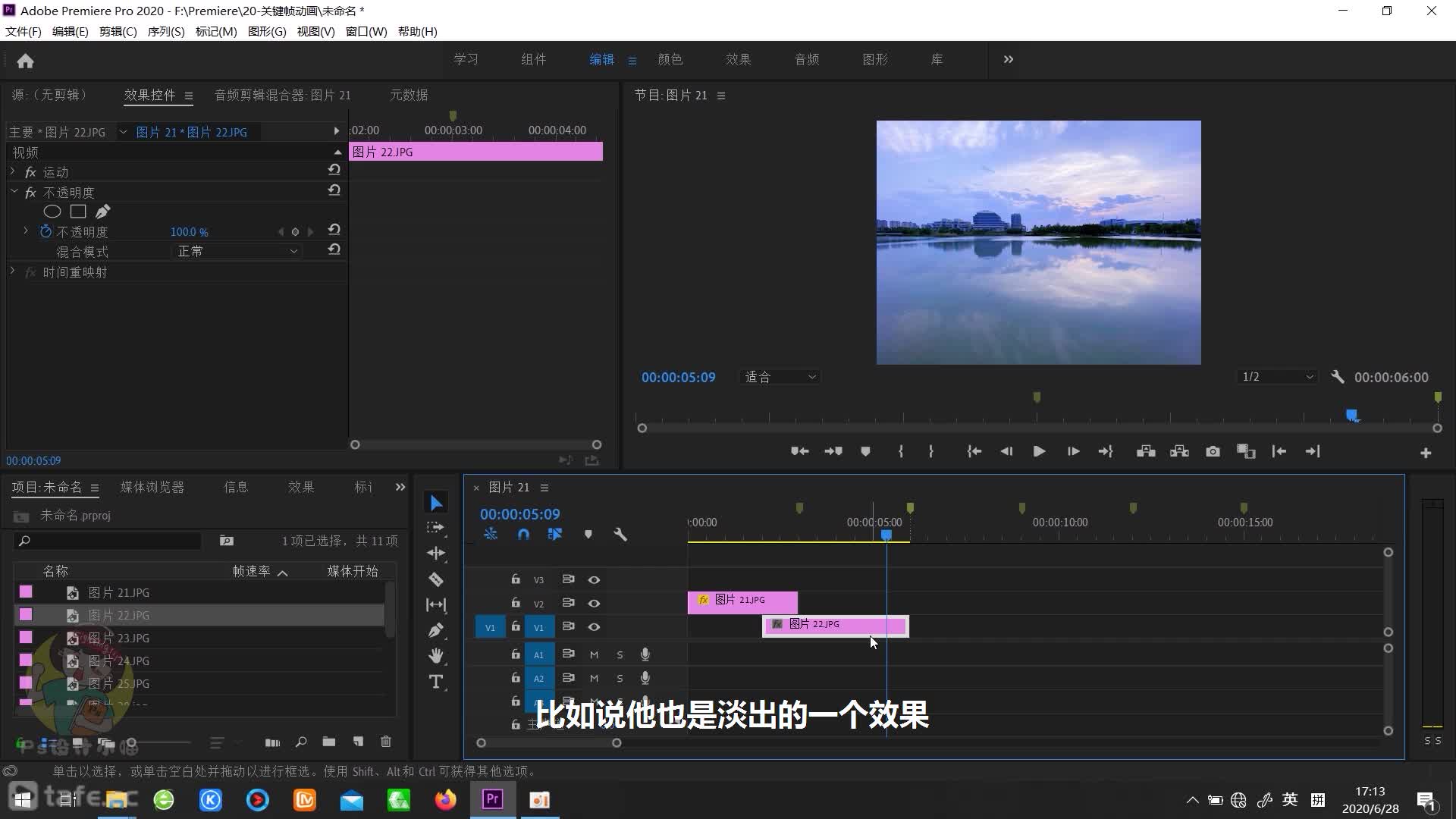Open the 序列(S) menu
Image resolution: width=1456 pixels, height=819 pixels.
click(166, 31)
